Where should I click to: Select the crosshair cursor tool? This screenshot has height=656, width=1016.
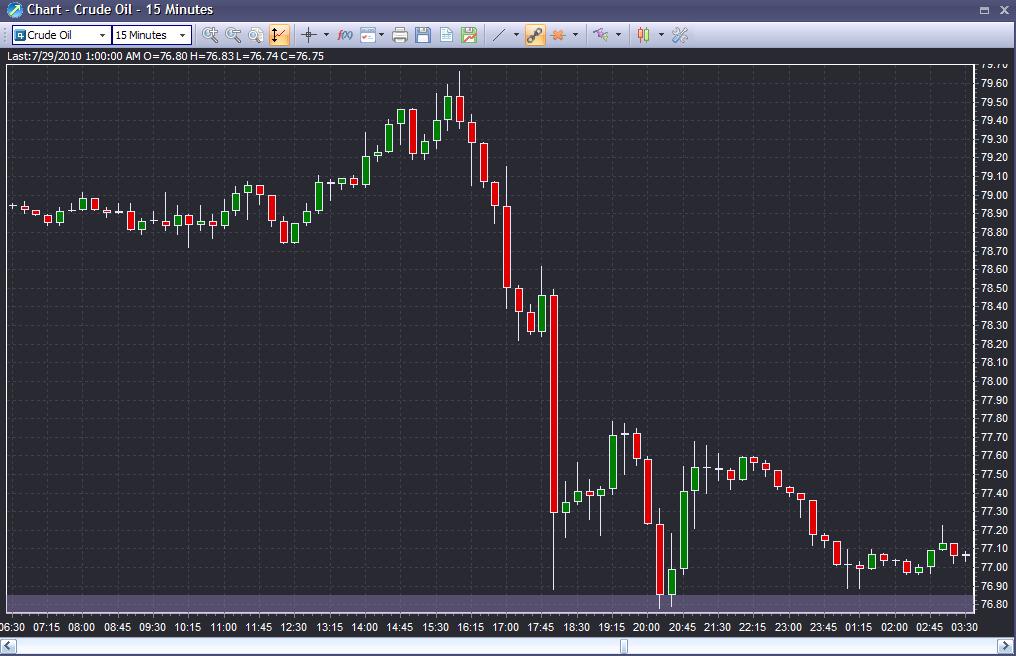309,35
